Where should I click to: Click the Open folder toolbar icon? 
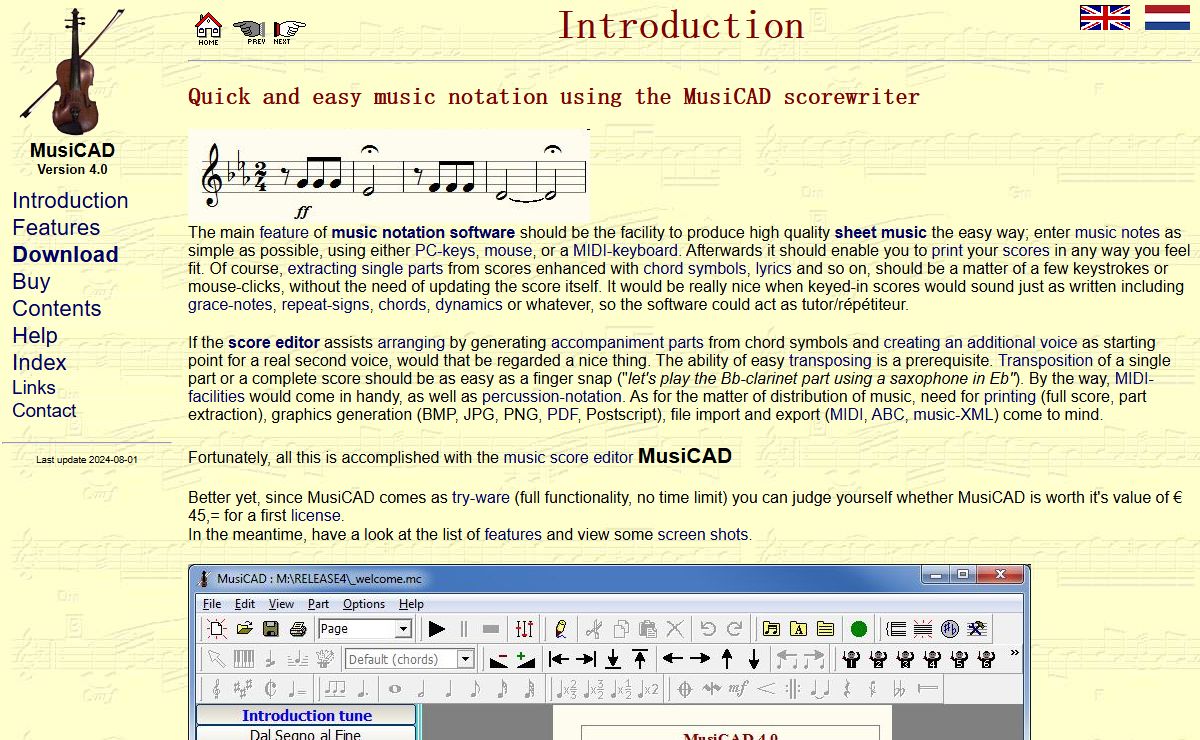click(x=244, y=629)
